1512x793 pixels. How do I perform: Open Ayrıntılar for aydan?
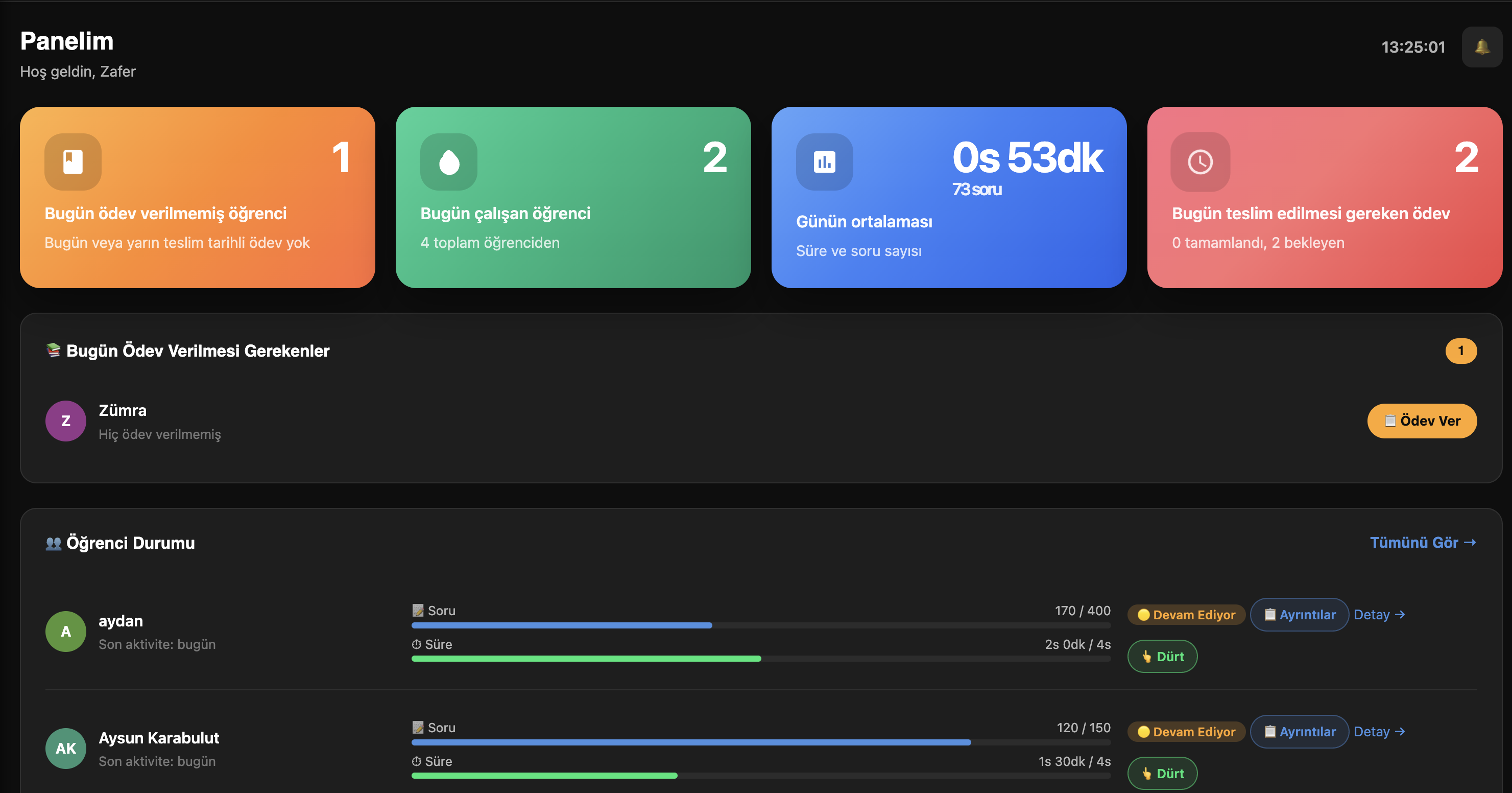tap(1299, 615)
